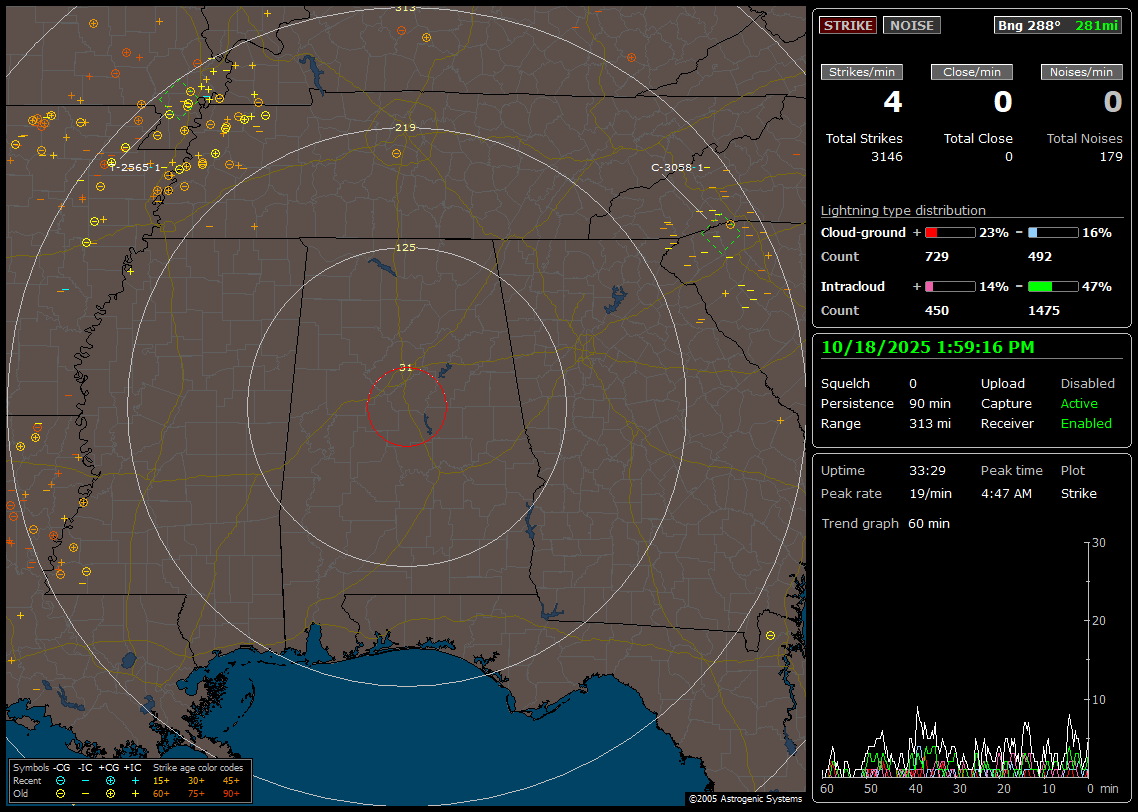The image size is (1138, 812).
Task: Select the Close/min counter label
Action: pyautogui.click(x=972, y=72)
